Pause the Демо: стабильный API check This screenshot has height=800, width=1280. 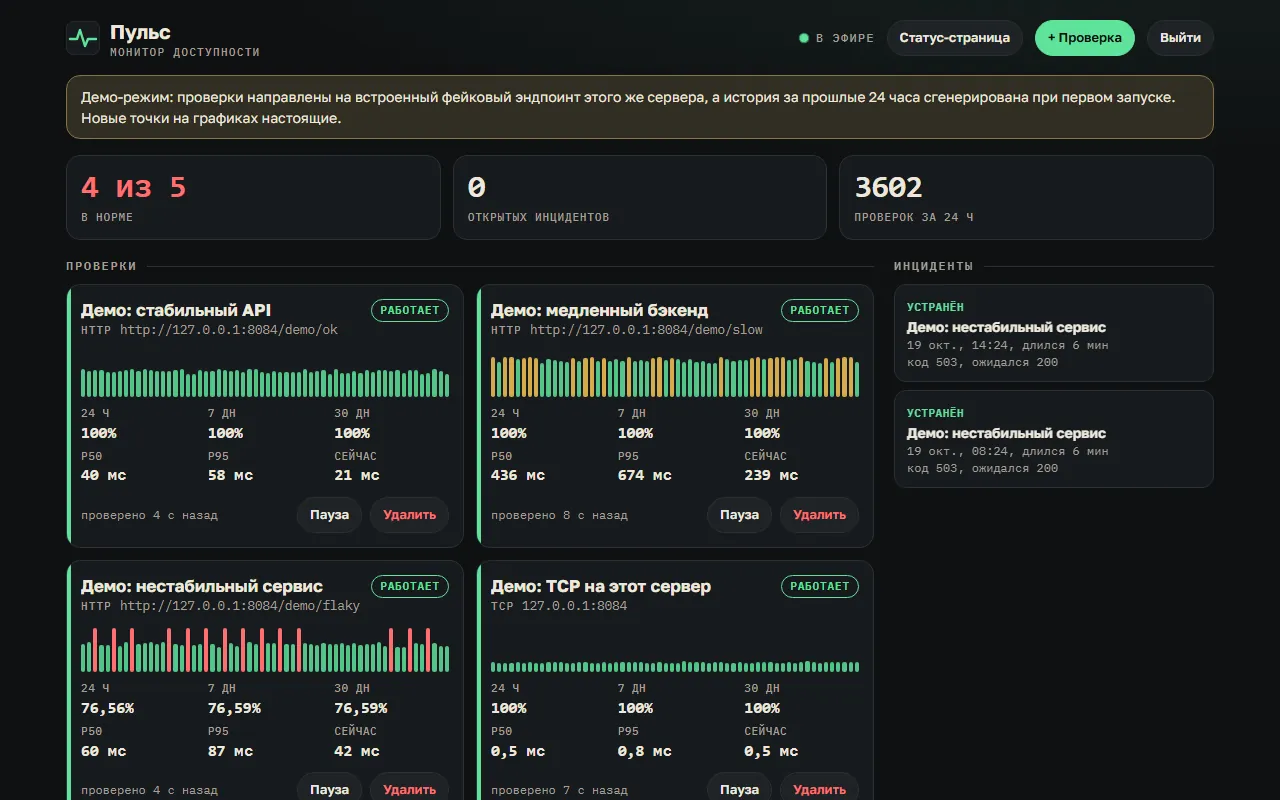tap(329, 515)
